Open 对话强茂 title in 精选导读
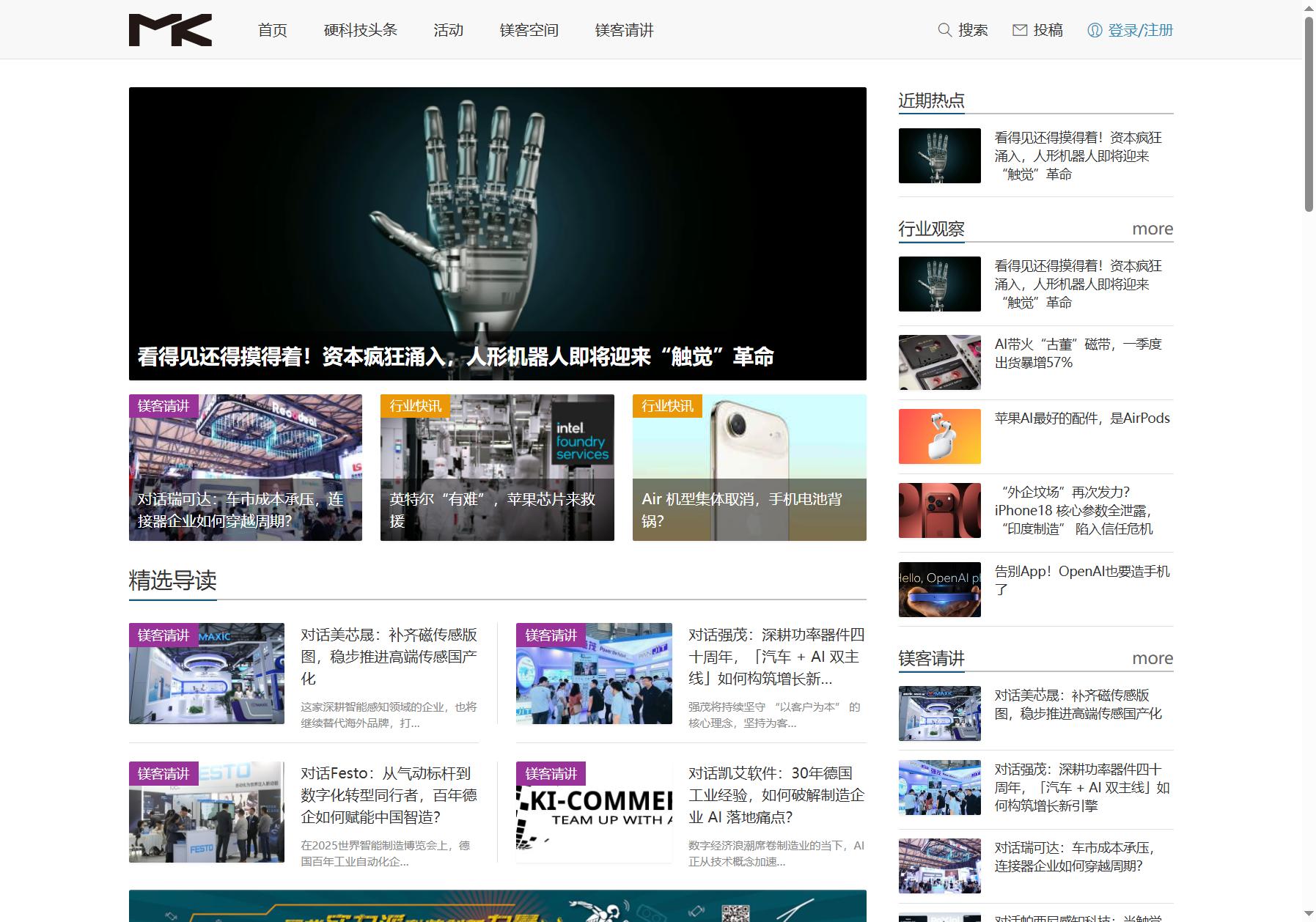The height and width of the screenshot is (922, 1316). [776, 656]
